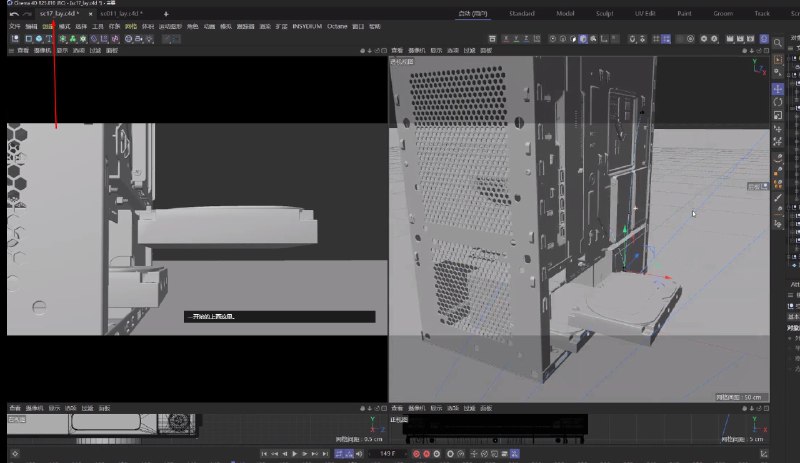Close the sc17_lay.c4d tab
Image resolution: width=800 pixels, height=463 pixels.
tap(91, 14)
